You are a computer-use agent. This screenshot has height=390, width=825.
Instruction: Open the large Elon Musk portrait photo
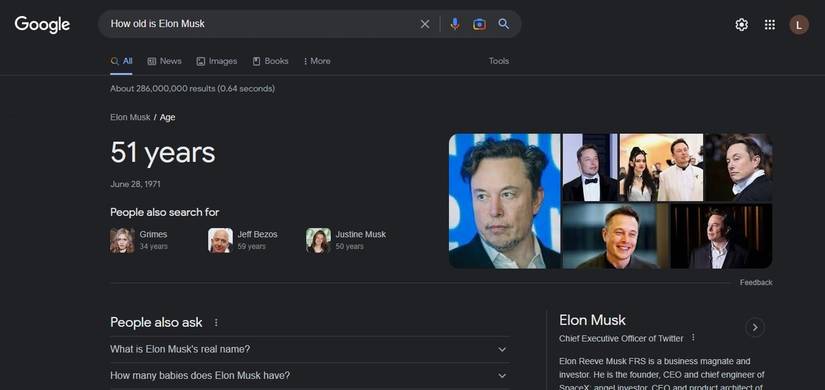click(x=505, y=201)
